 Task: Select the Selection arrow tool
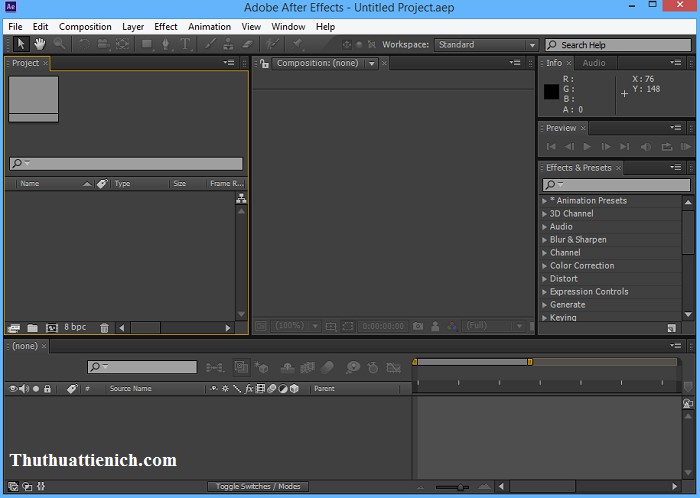click(21, 44)
